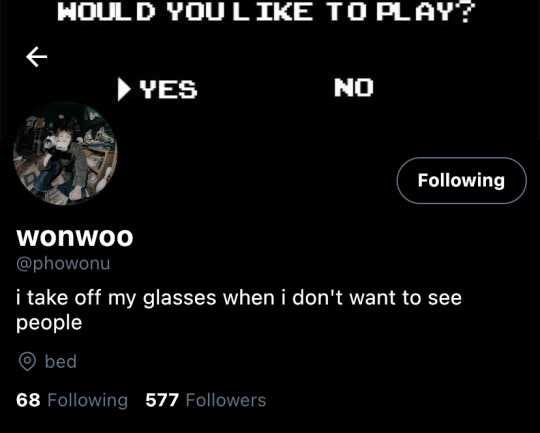Select NO in the banner

tap(354, 87)
